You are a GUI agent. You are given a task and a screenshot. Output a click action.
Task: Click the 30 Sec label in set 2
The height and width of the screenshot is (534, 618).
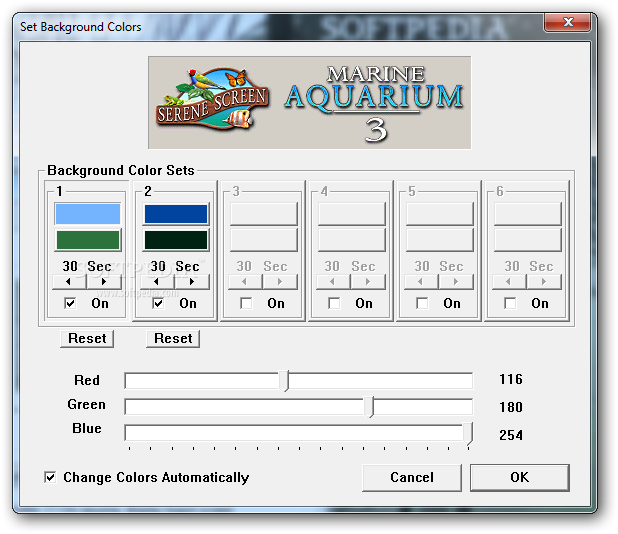175,266
